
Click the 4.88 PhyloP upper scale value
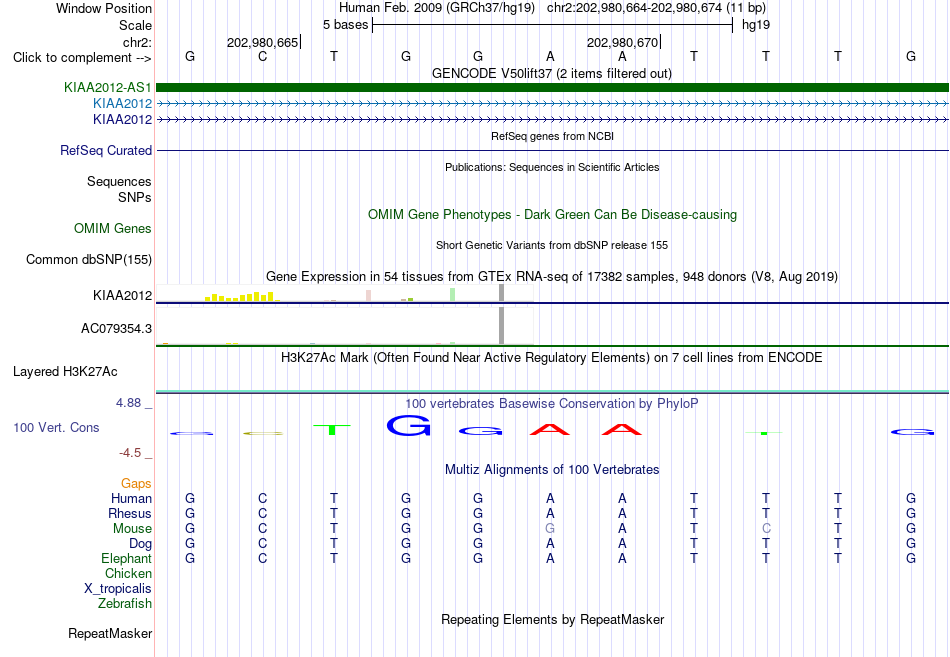click(x=128, y=403)
